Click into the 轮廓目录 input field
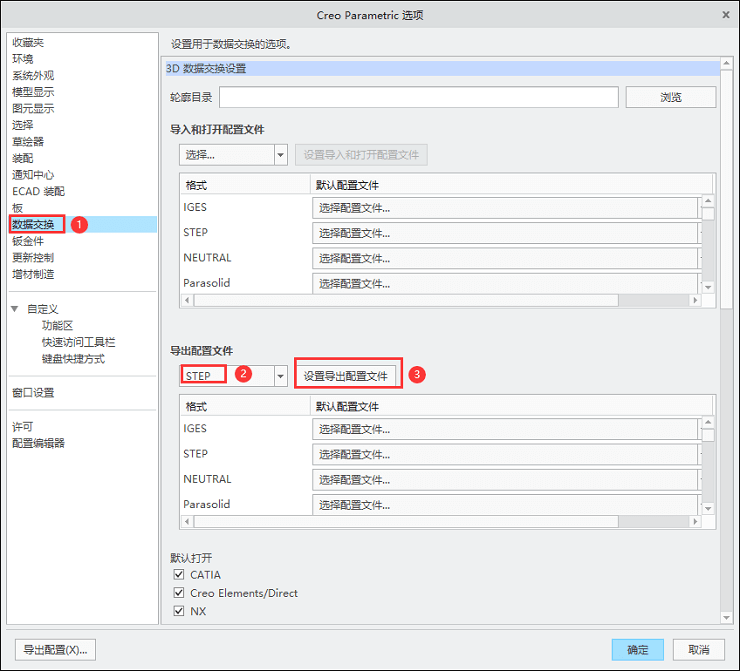This screenshot has width=740, height=671. pyautogui.click(x=419, y=97)
